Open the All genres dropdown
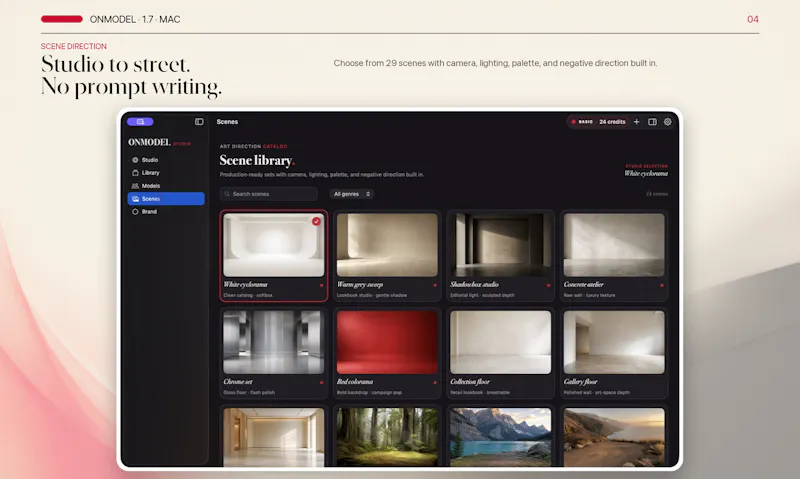The image size is (800, 479). click(352, 194)
